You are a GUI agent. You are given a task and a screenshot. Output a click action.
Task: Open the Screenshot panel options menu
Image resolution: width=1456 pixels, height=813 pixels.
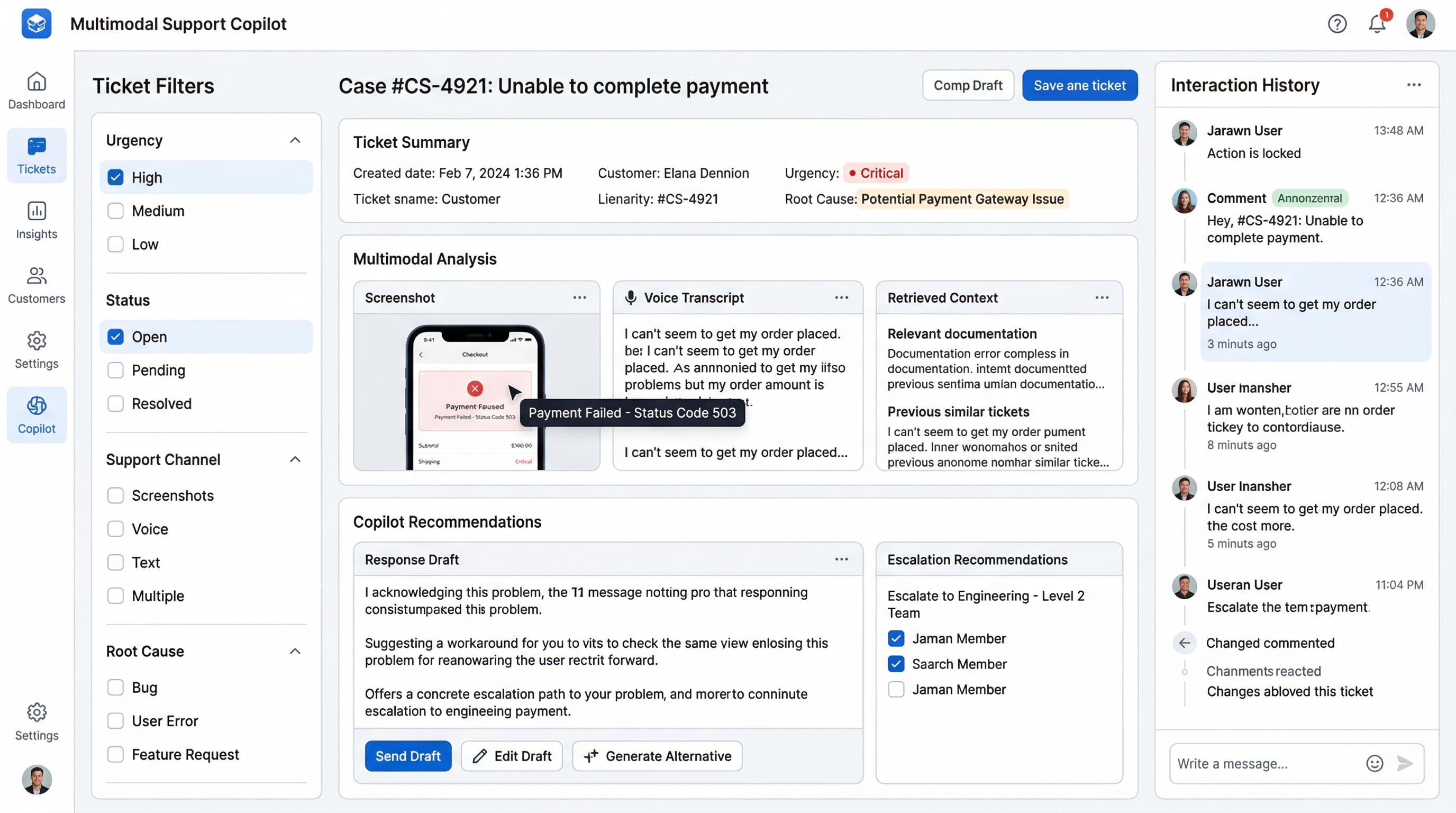pyautogui.click(x=579, y=297)
